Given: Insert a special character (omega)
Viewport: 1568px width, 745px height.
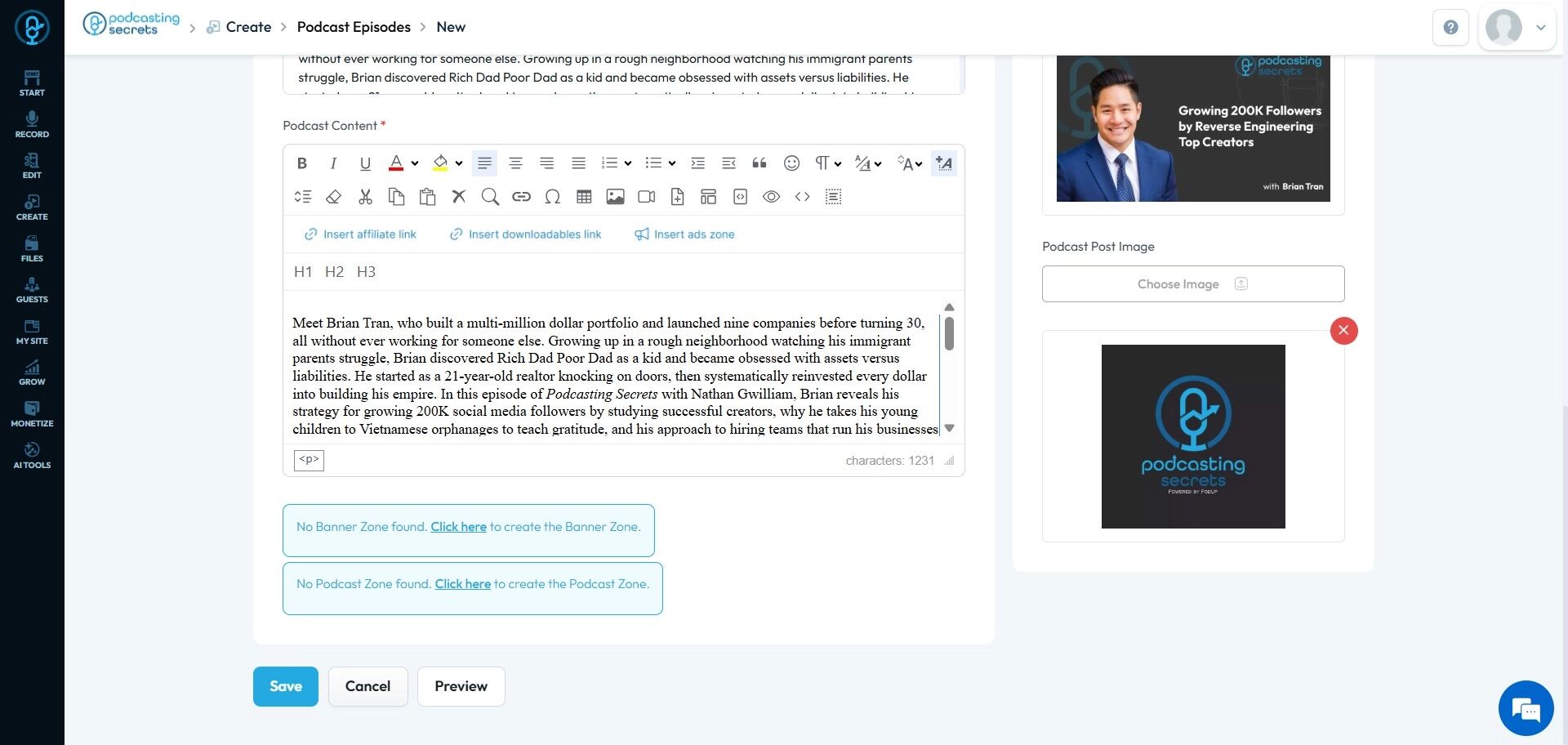Looking at the screenshot, I should point(553,197).
